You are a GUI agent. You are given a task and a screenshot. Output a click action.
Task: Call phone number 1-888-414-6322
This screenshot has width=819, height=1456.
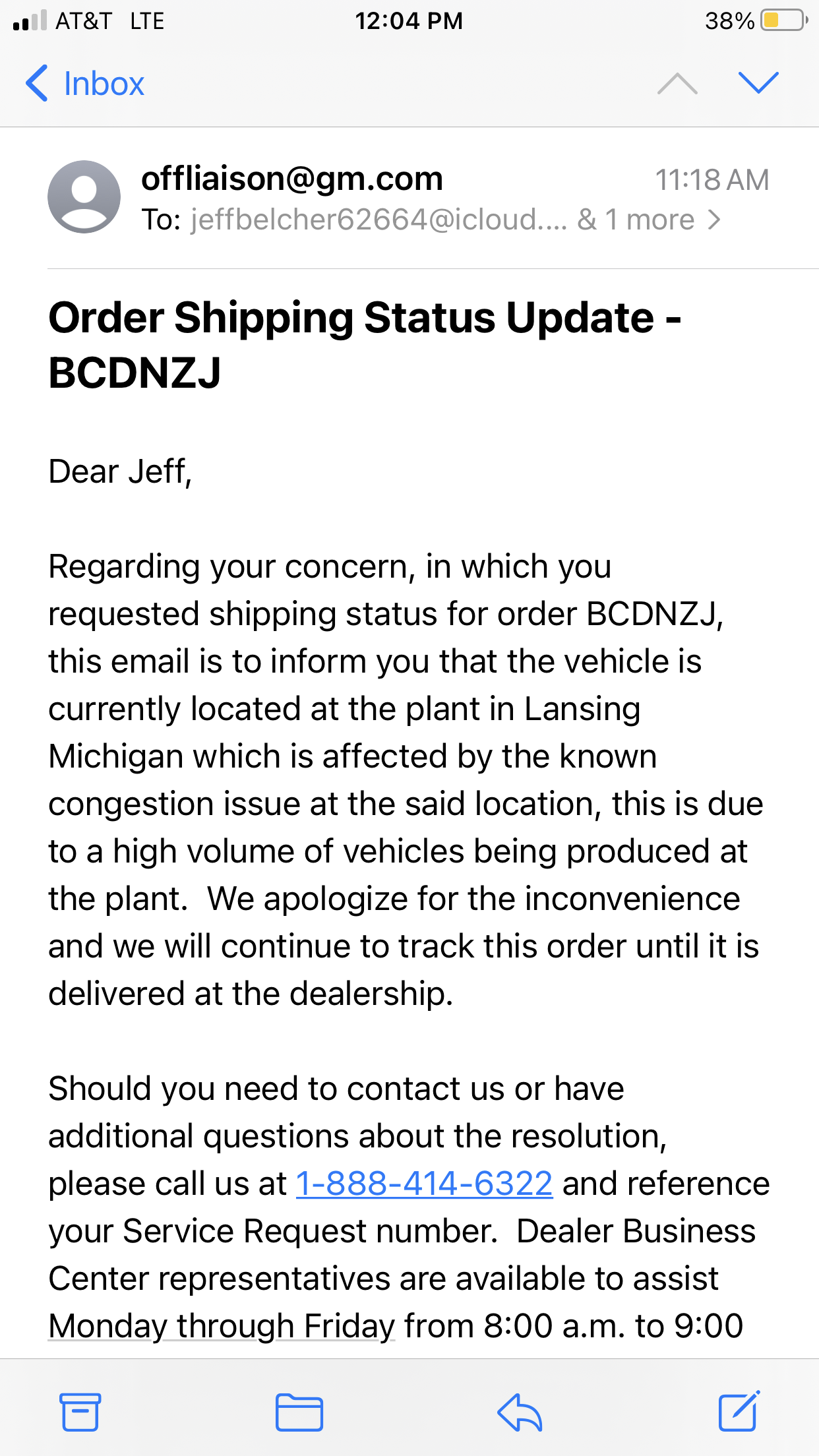tap(423, 1184)
